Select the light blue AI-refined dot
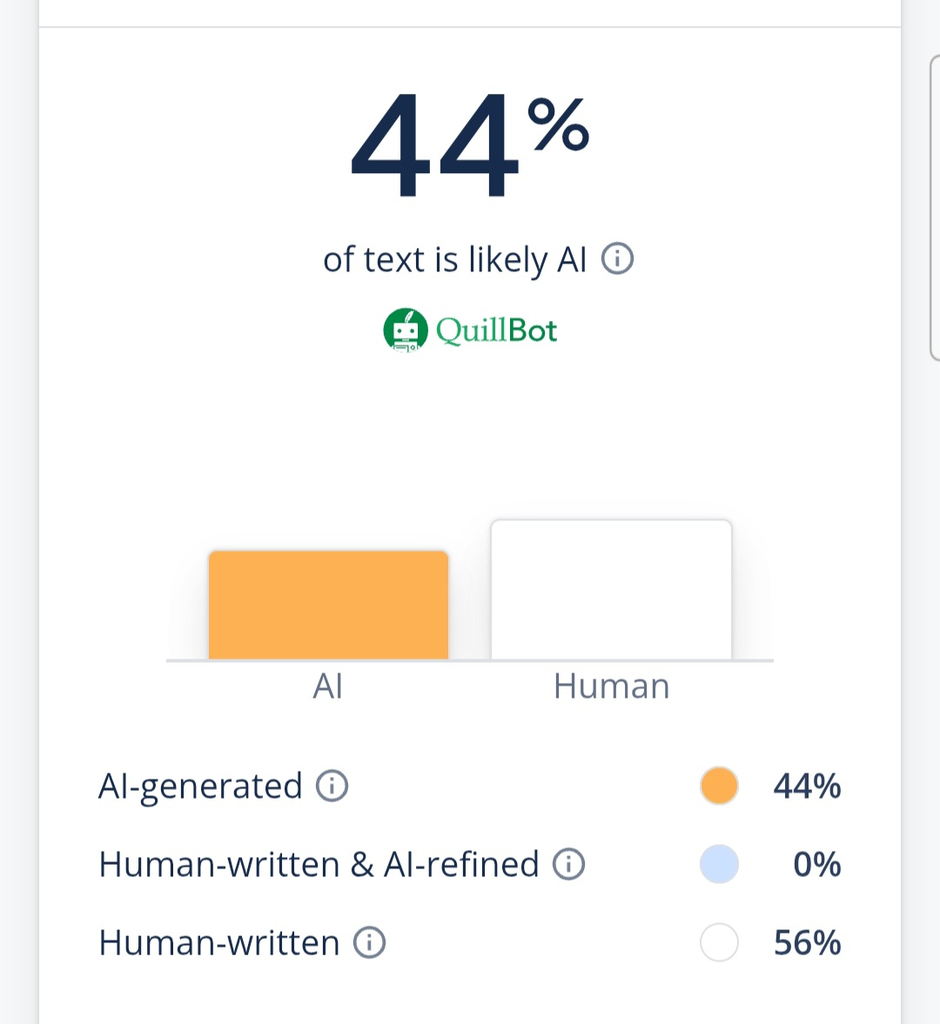Screen dimensions: 940x1024 [x=720, y=864]
